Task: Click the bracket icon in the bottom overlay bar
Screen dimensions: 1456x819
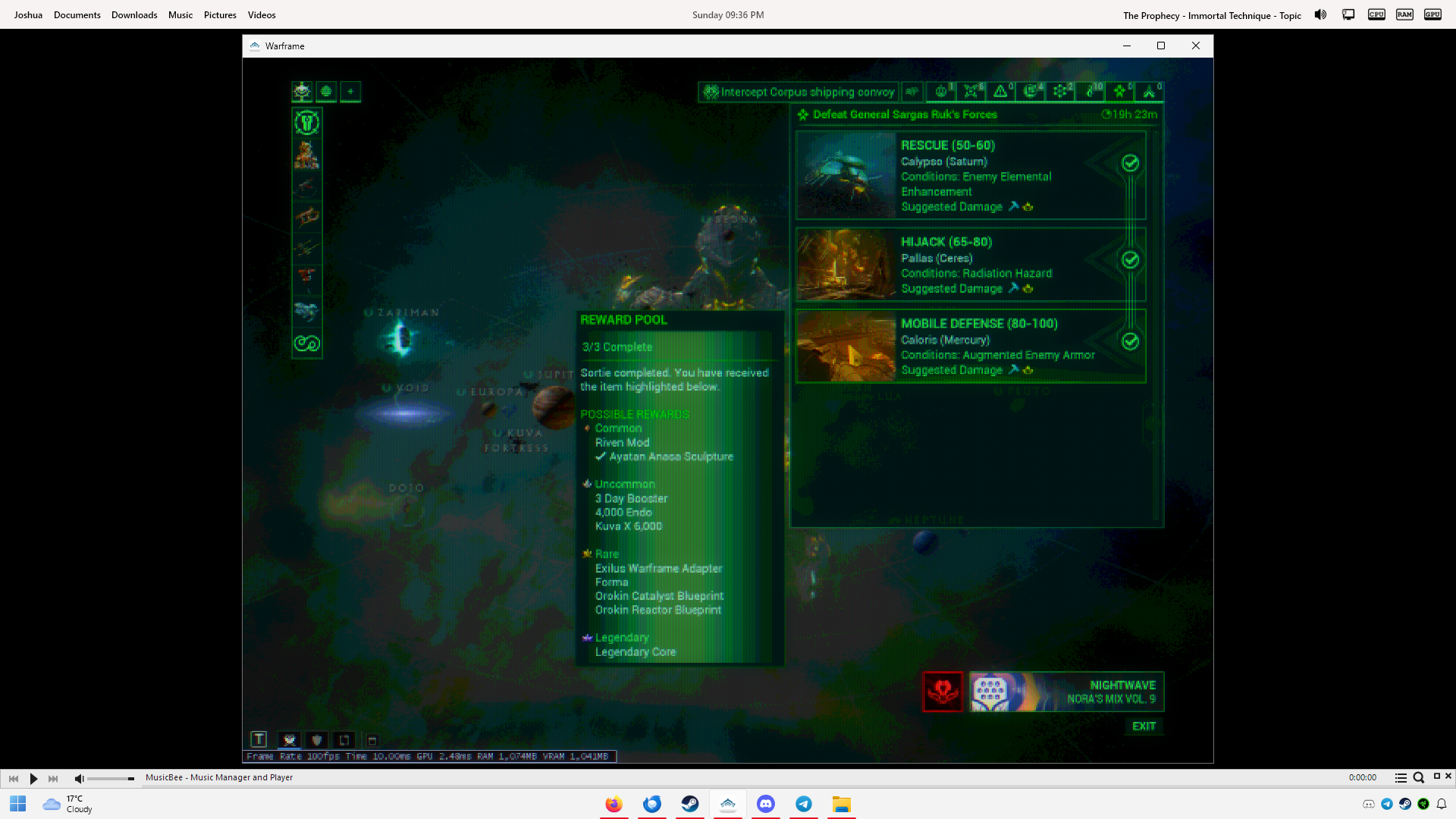Action: [344, 740]
